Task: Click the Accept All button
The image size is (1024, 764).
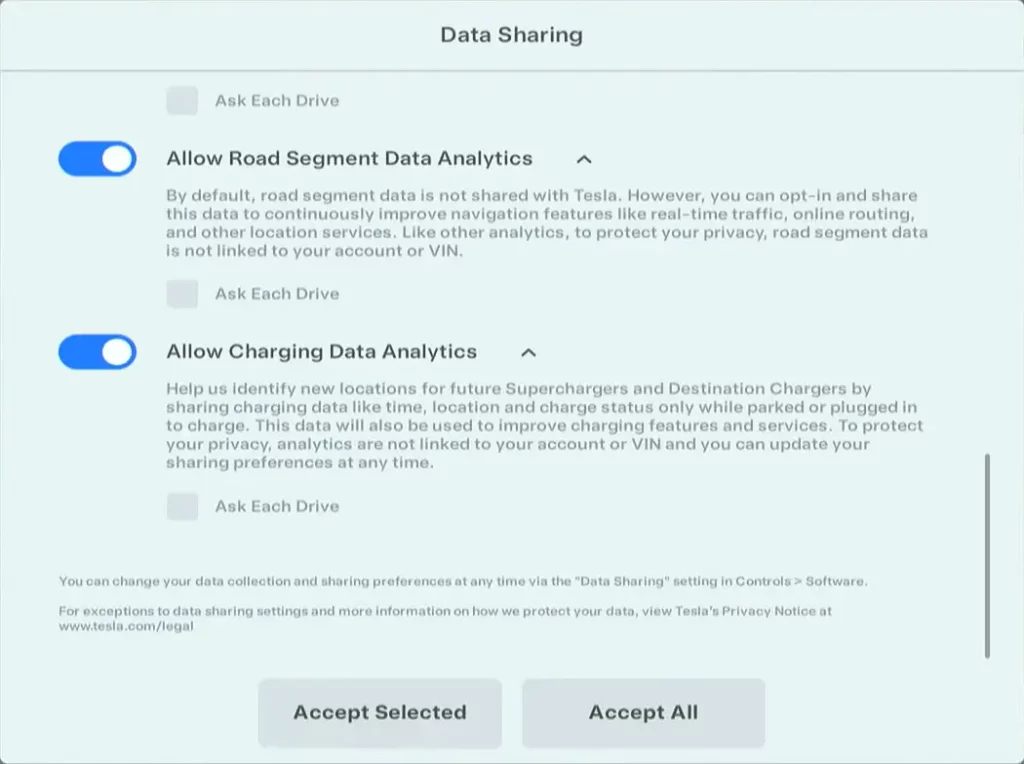Action: click(x=643, y=713)
